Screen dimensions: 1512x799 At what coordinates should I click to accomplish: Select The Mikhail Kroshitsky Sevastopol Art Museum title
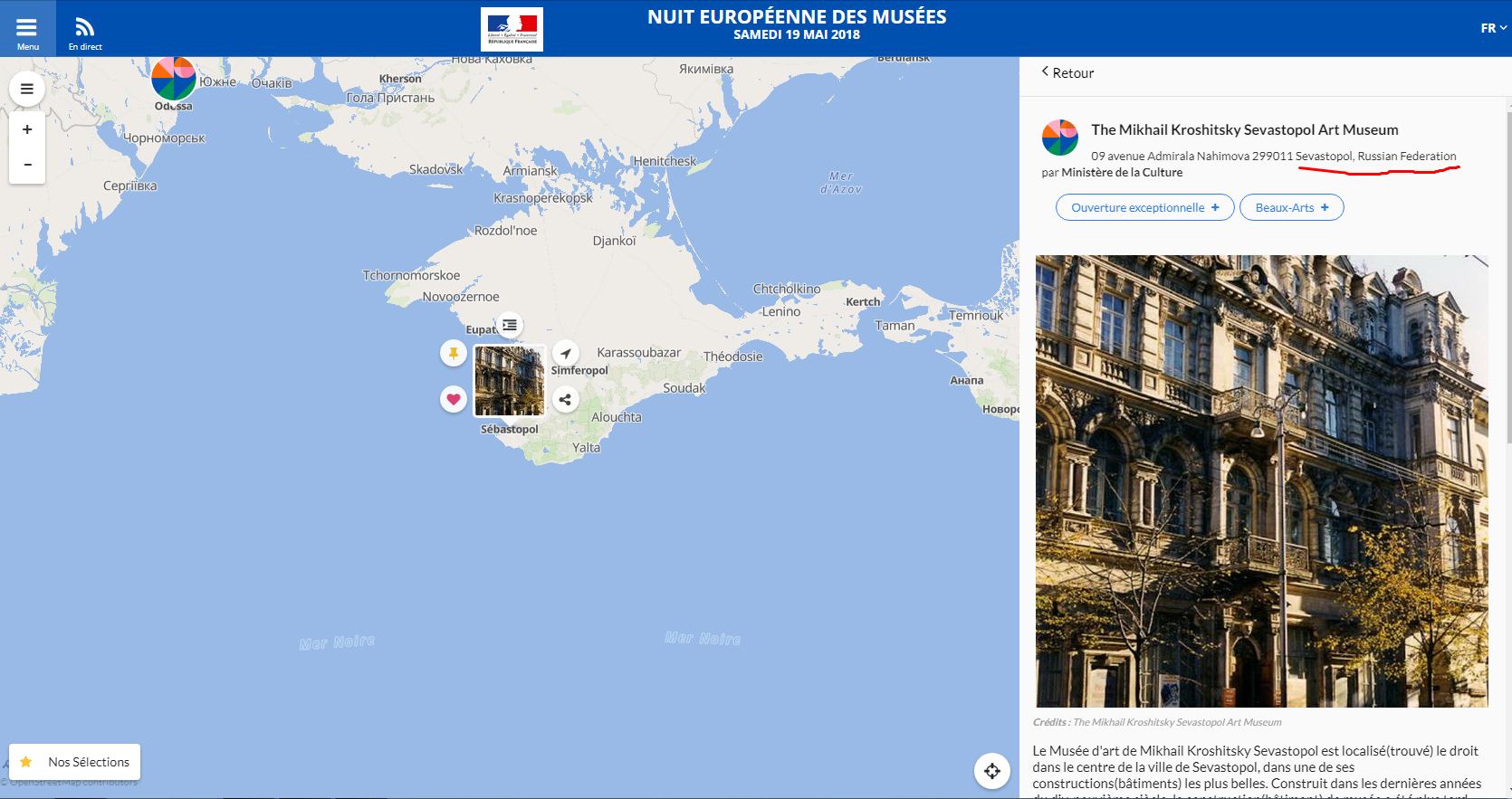(x=1244, y=129)
